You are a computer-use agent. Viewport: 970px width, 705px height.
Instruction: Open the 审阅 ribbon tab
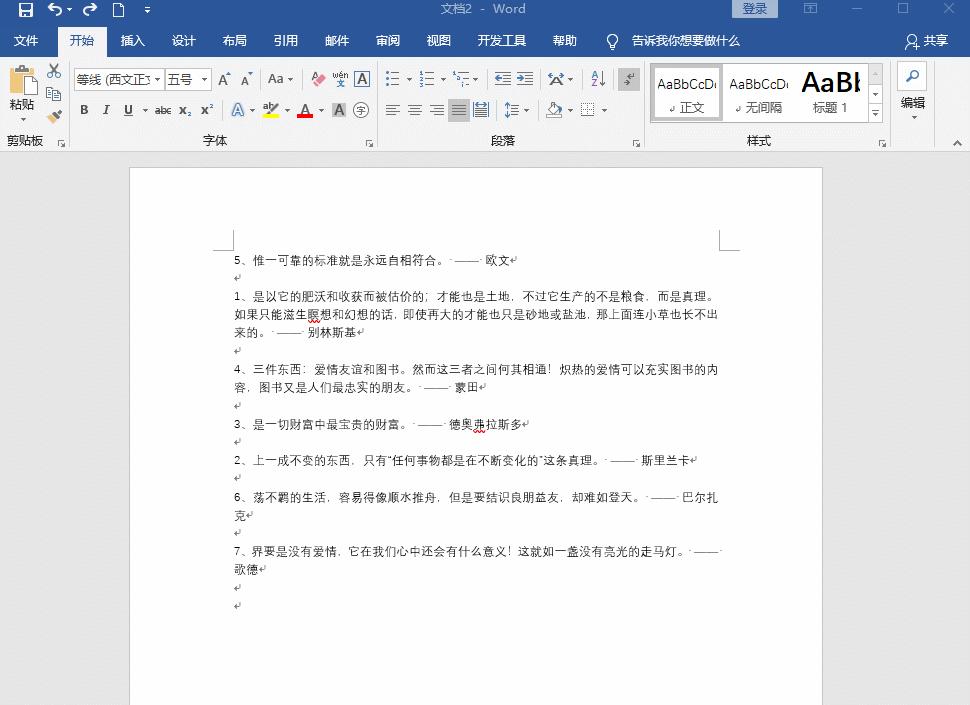387,40
